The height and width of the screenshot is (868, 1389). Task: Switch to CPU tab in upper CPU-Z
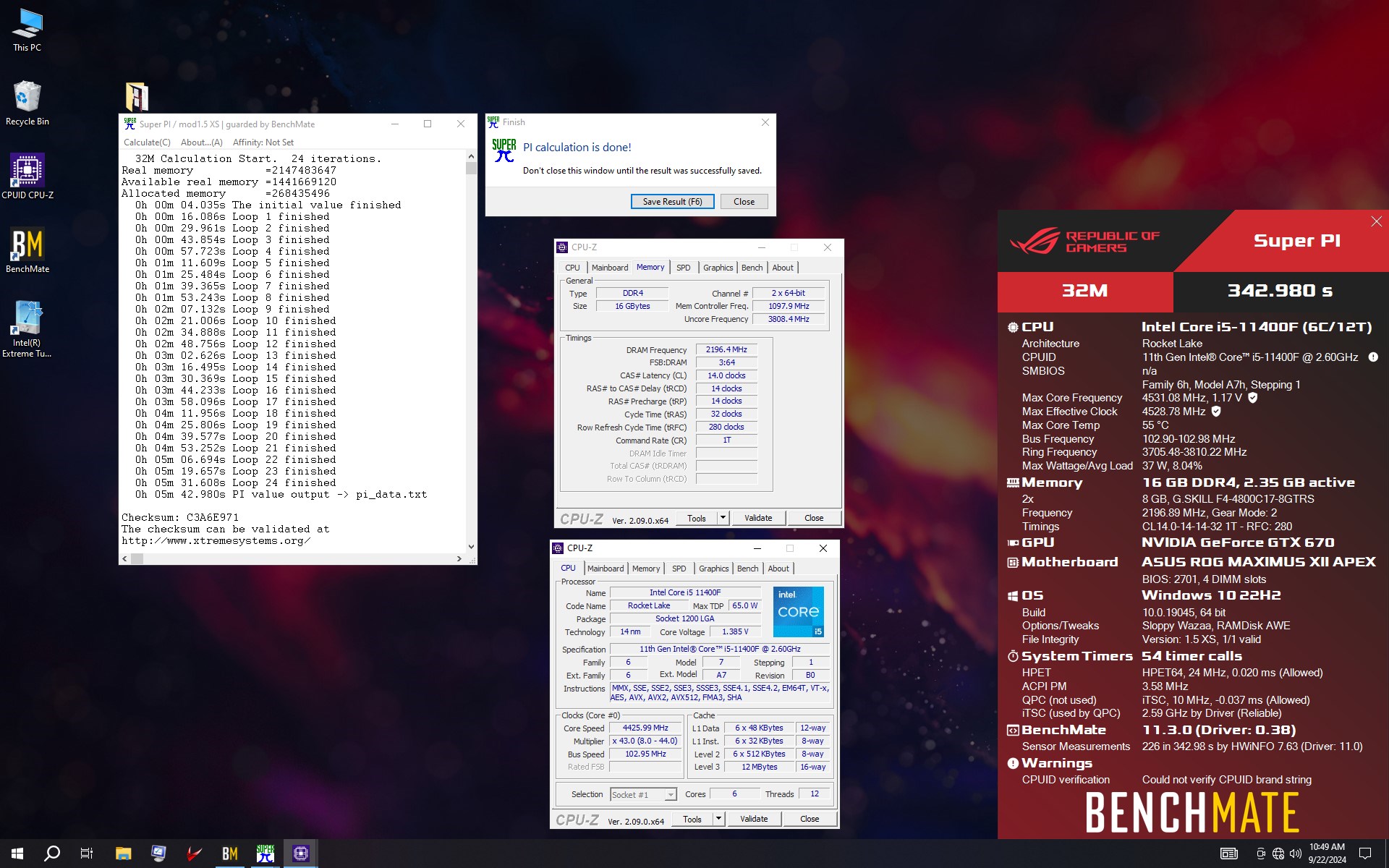572,268
